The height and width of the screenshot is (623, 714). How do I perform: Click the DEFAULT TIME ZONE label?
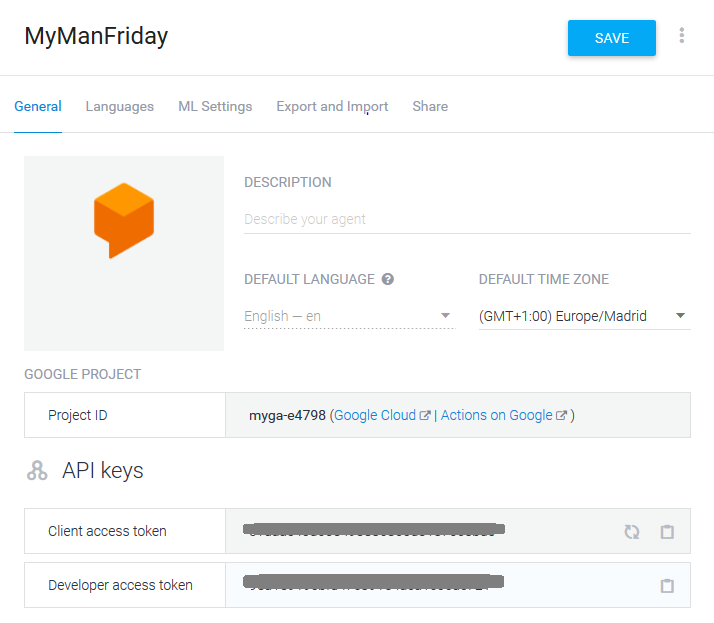point(544,279)
